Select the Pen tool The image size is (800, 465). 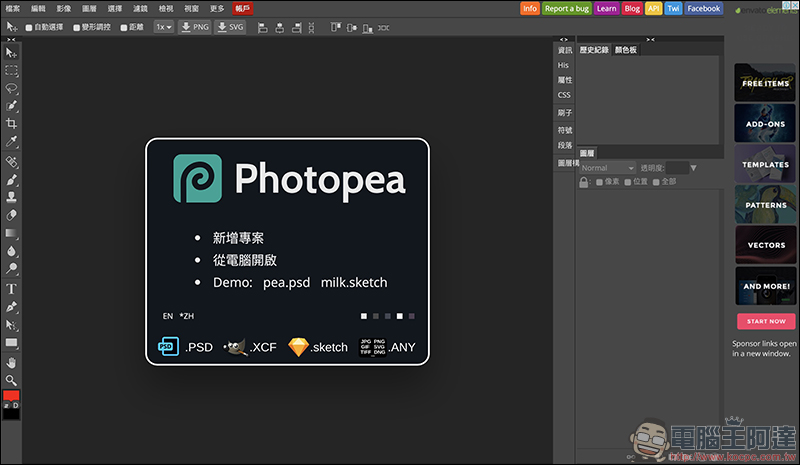[x=11, y=307]
